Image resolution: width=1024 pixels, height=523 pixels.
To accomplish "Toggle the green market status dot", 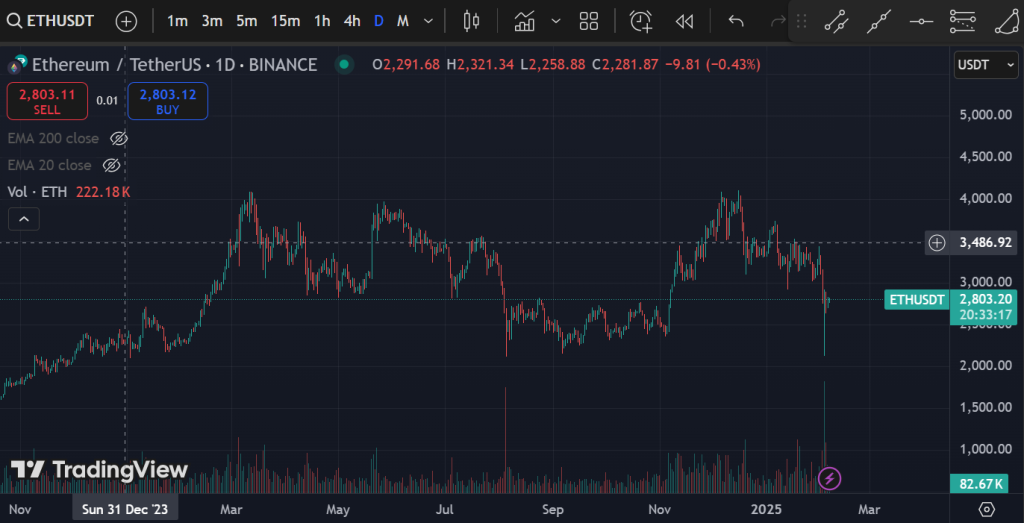I will [344, 65].
